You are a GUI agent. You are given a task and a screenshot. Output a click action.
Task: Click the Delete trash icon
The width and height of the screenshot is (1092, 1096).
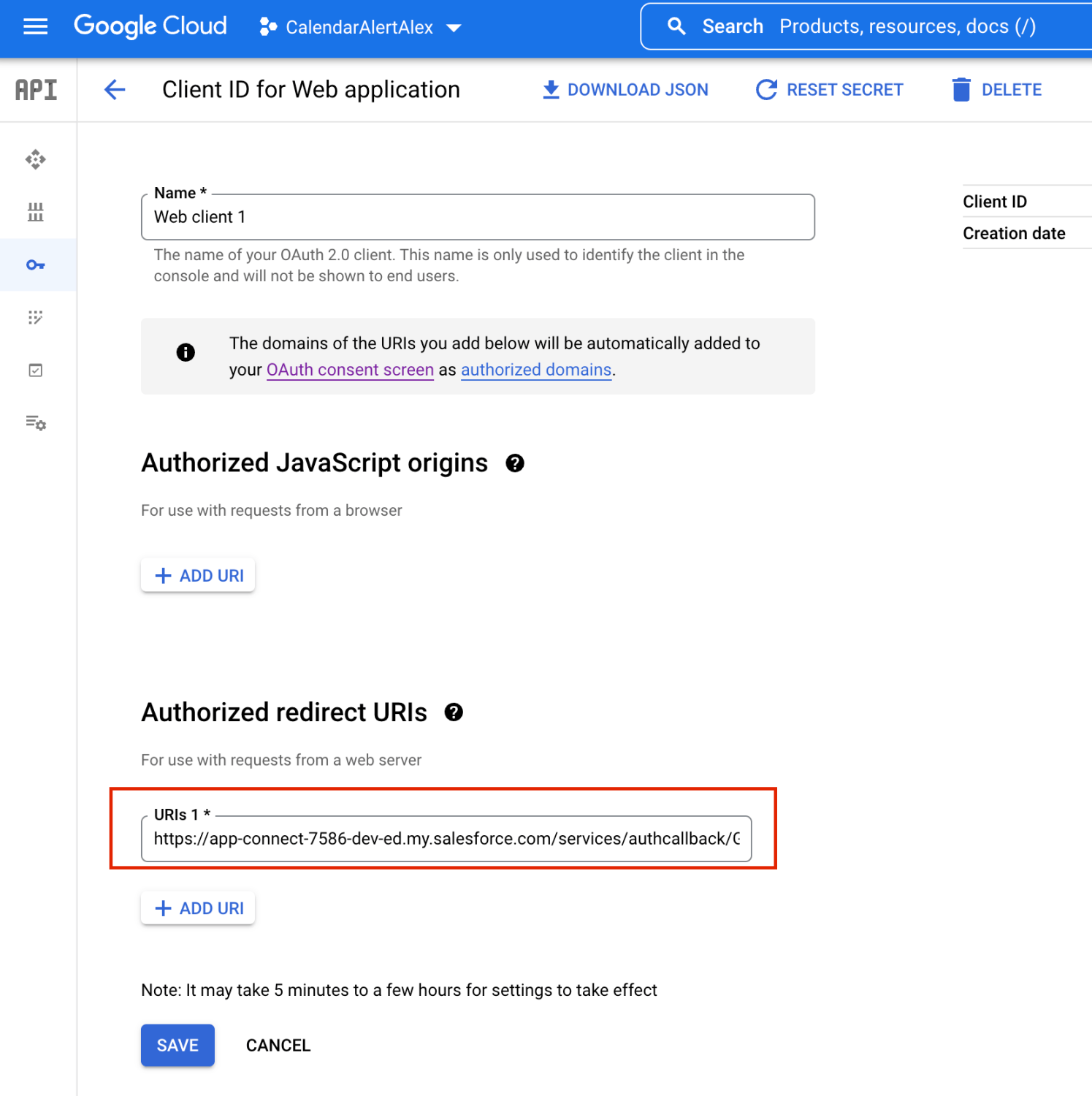(x=961, y=89)
